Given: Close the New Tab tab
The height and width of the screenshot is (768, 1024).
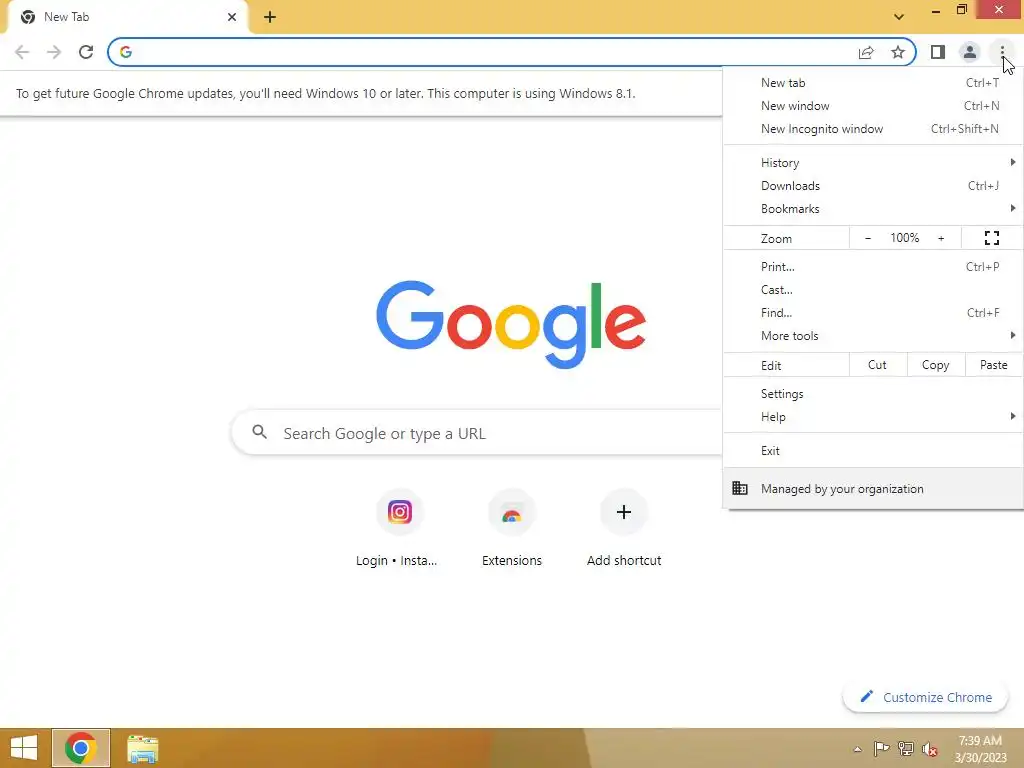Looking at the screenshot, I should point(232,17).
